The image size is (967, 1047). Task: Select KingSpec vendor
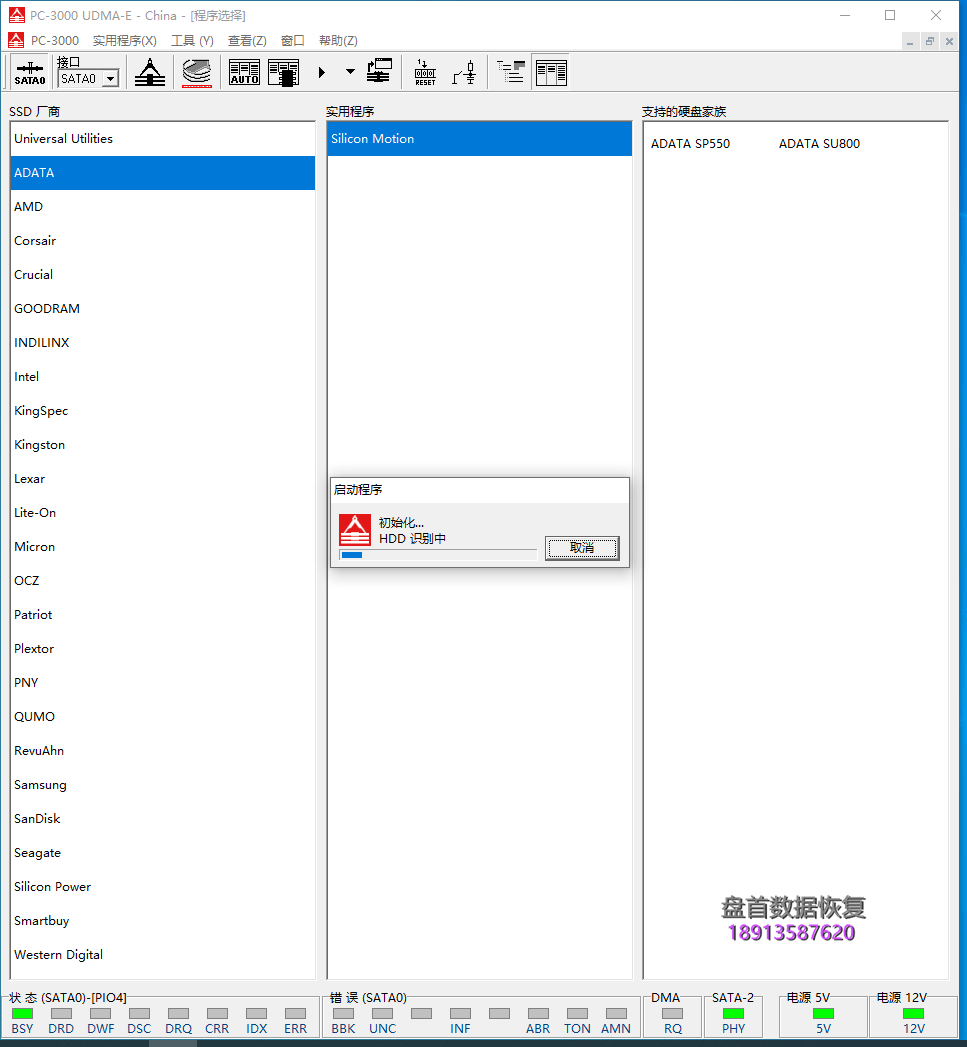(163, 411)
